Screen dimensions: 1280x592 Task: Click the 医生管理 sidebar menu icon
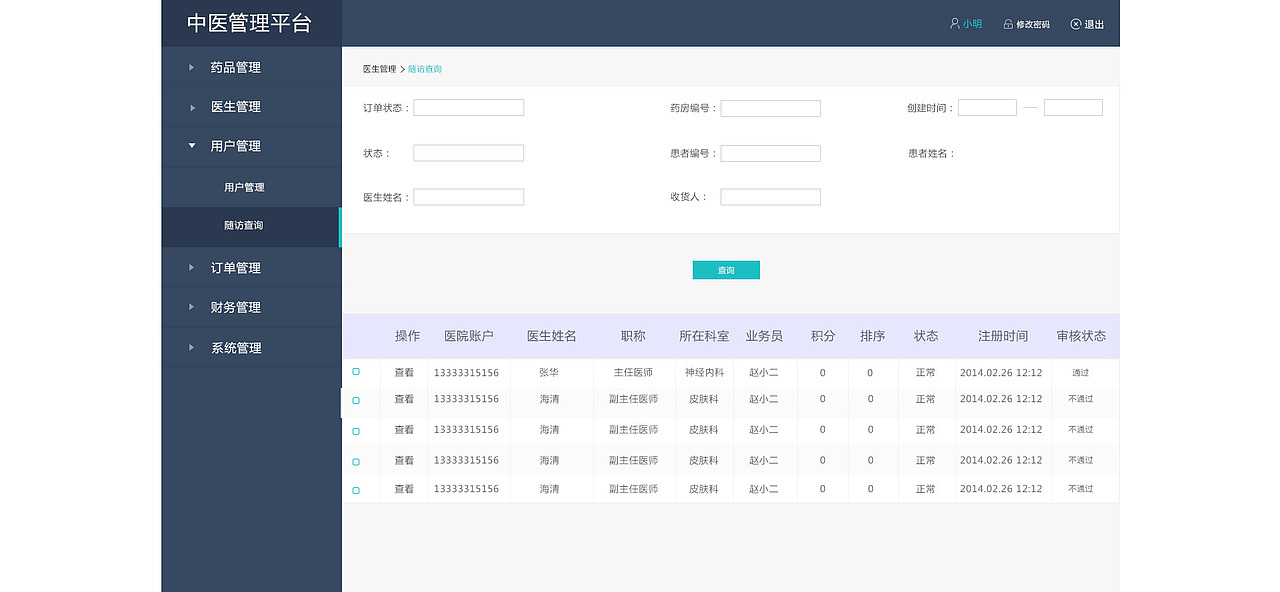tap(191, 107)
